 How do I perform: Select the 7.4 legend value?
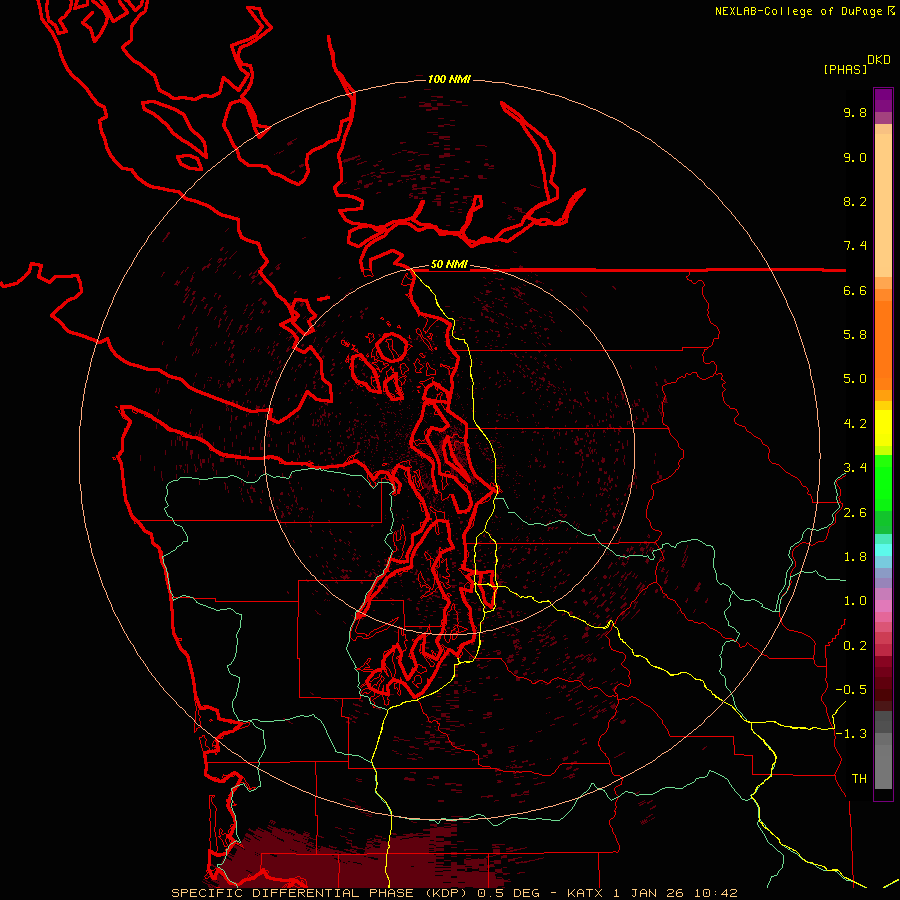pos(855,246)
